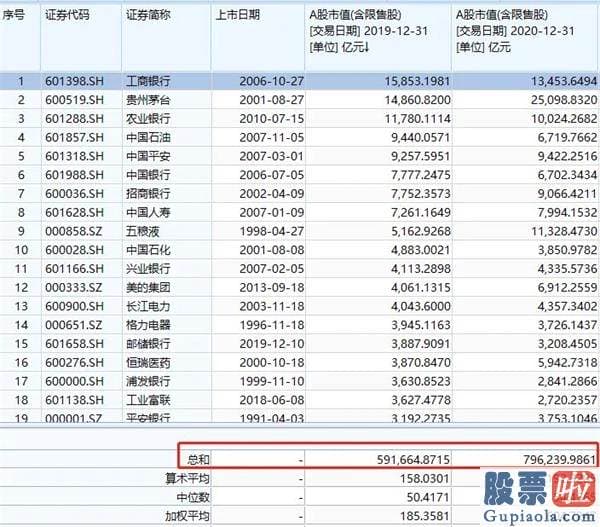Click the 算术平均 summary label

tap(188, 478)
